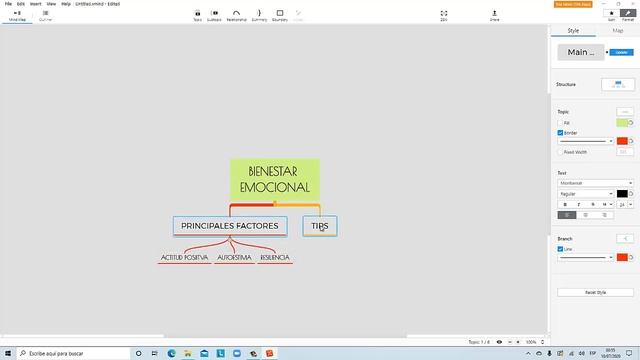
Task: Pick the red branch line color
Action: [622, 257]
